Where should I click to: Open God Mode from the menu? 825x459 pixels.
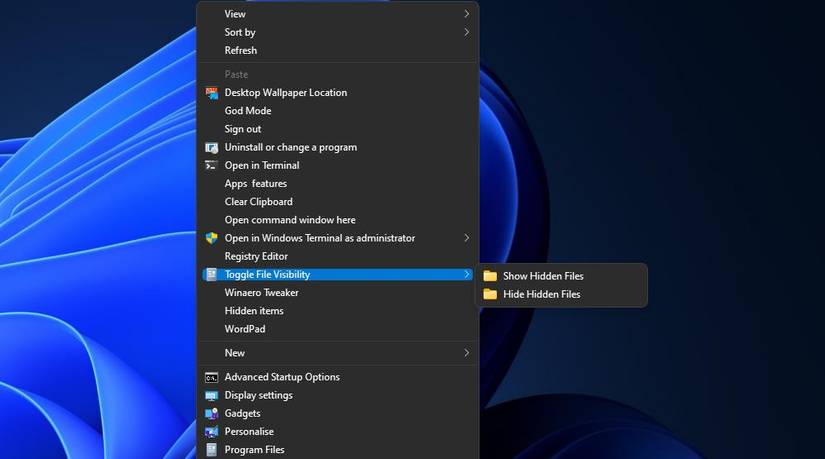[338, 111]
